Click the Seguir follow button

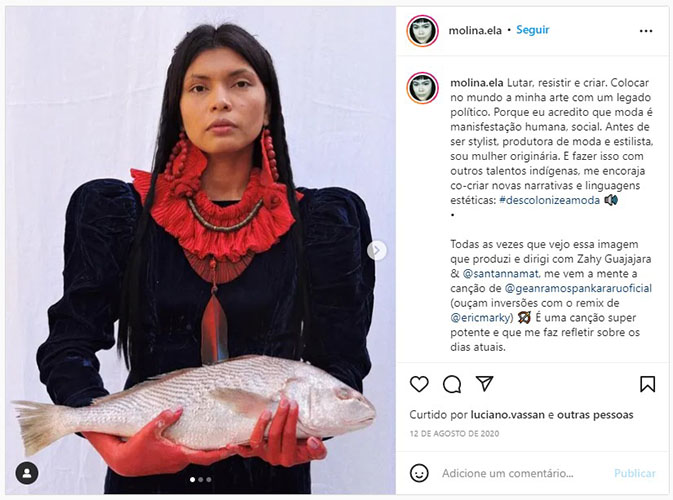tap(533, 30)
